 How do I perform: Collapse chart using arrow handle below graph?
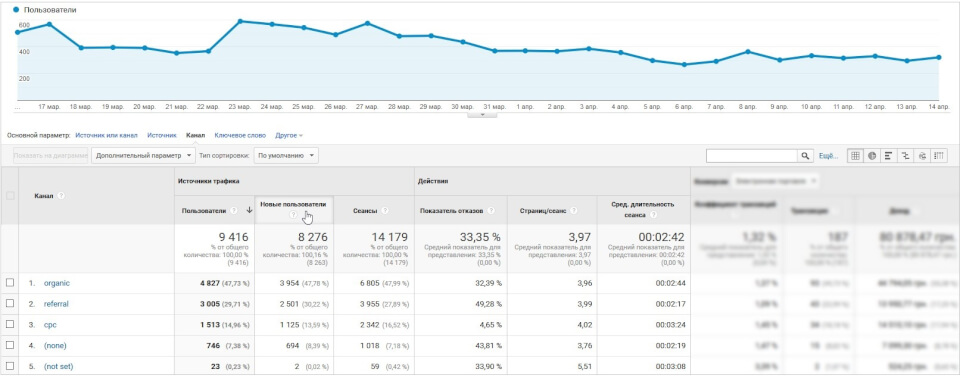coord(481,114)
